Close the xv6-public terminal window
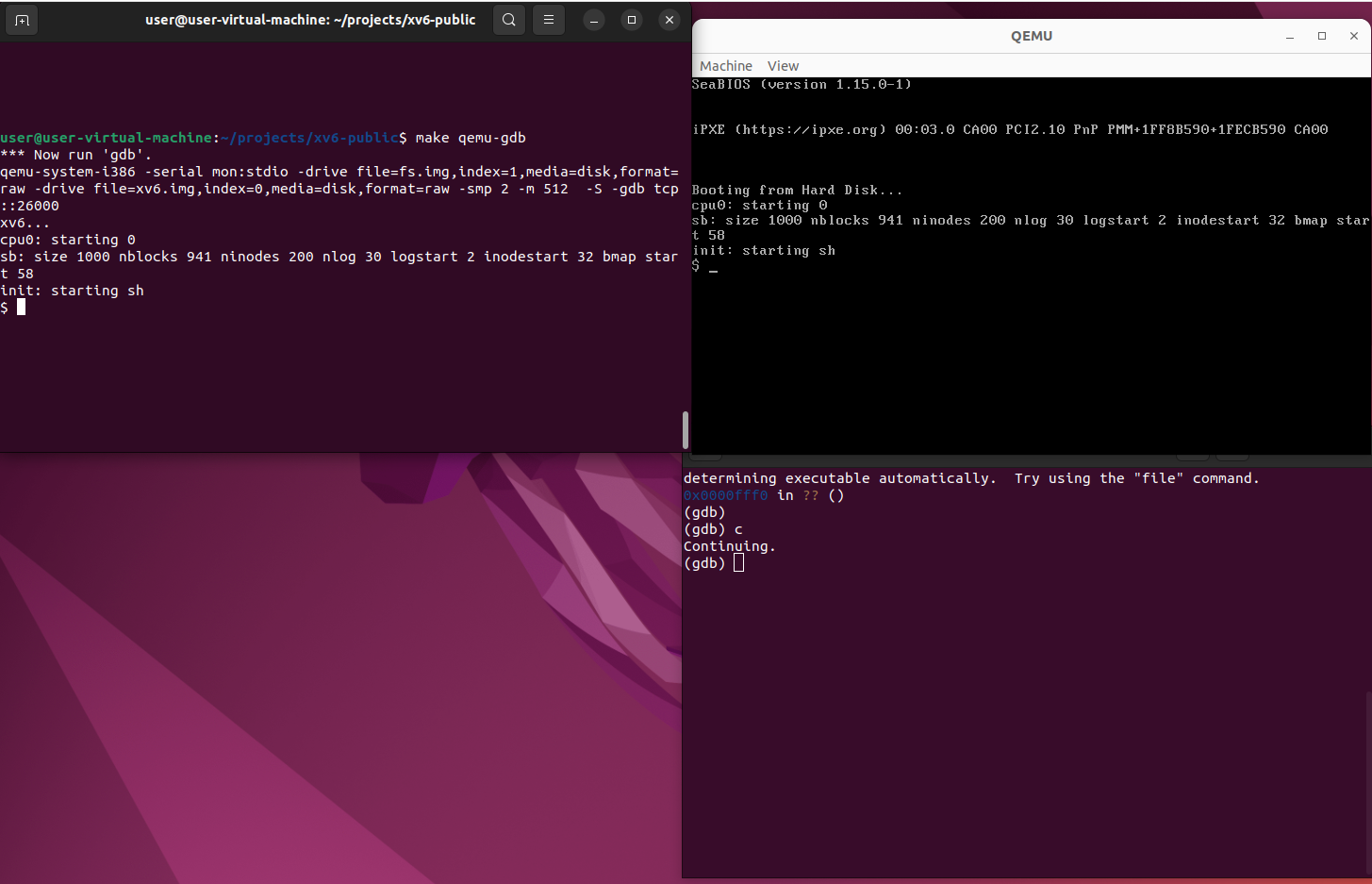 pos(669,20)
